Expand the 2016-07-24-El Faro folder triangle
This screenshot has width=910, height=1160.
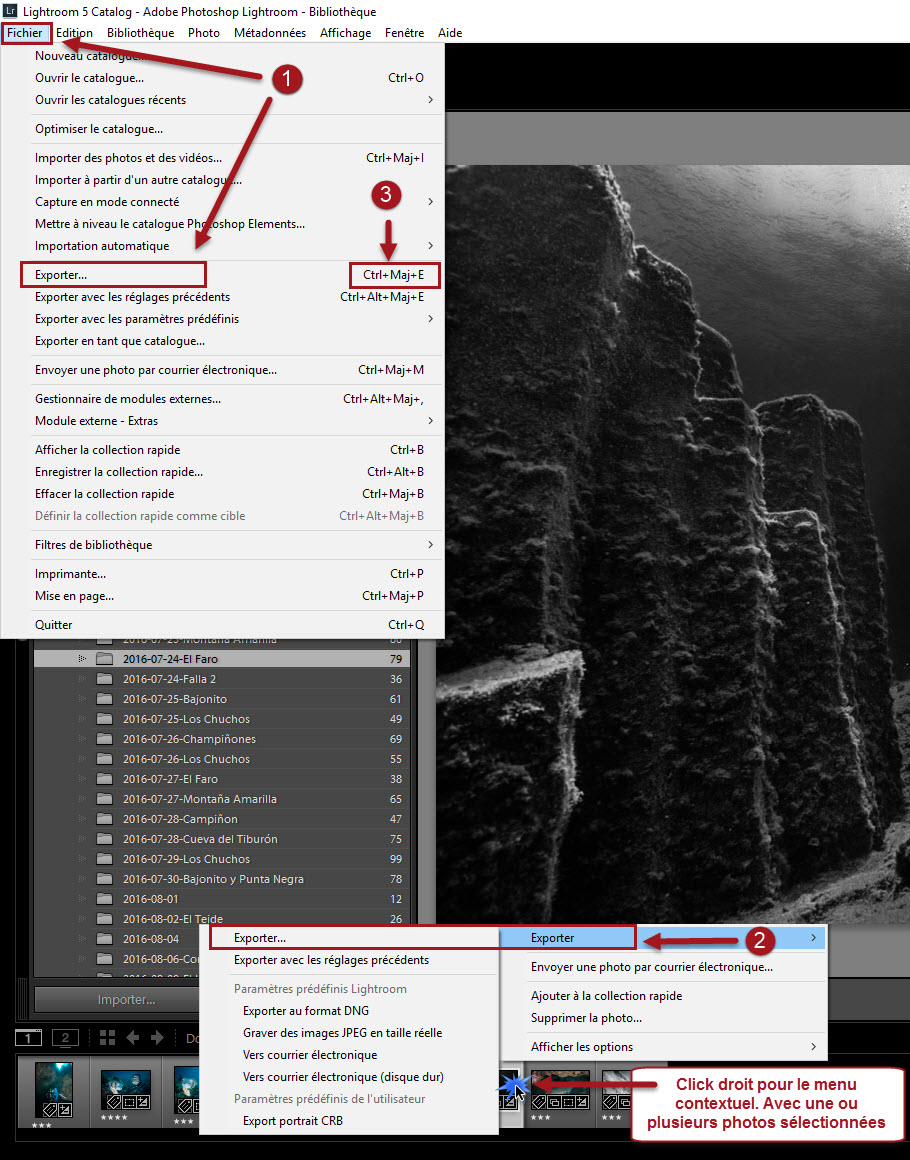(x=82, y=658)
